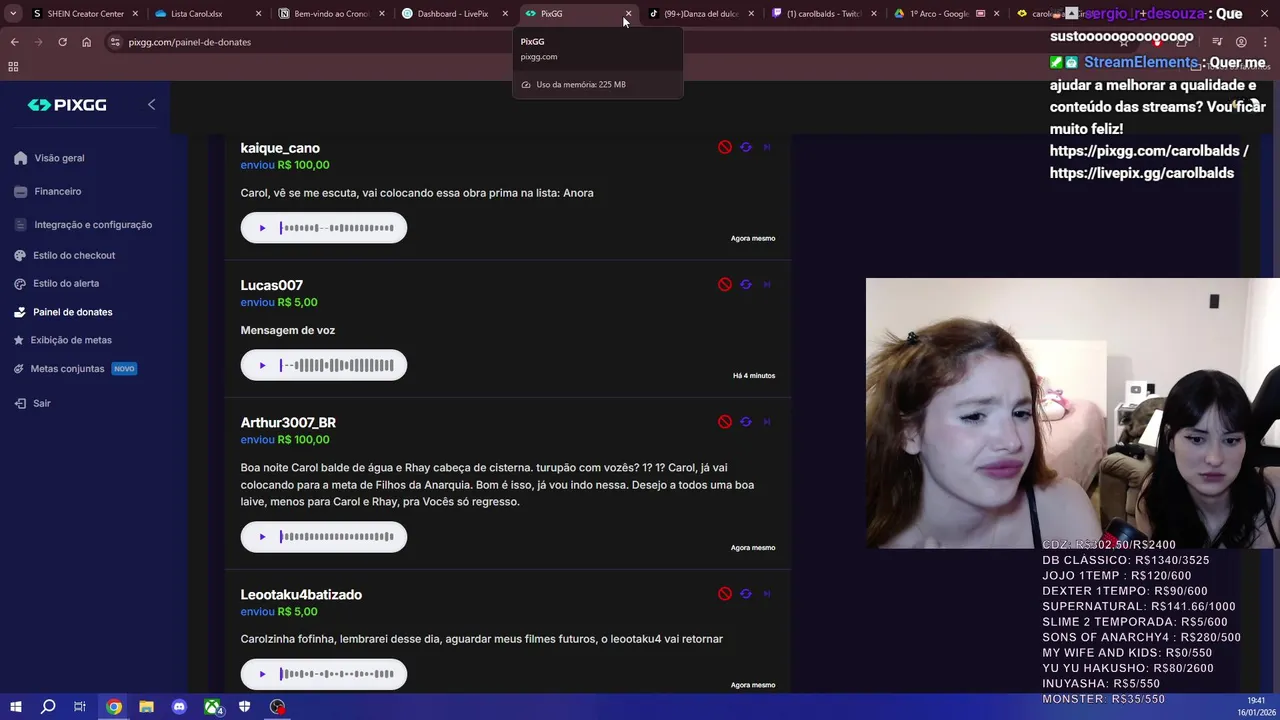Open File Explorer from the taskbar
Screen dimensions: 1280x720
(x=146, y=707)
